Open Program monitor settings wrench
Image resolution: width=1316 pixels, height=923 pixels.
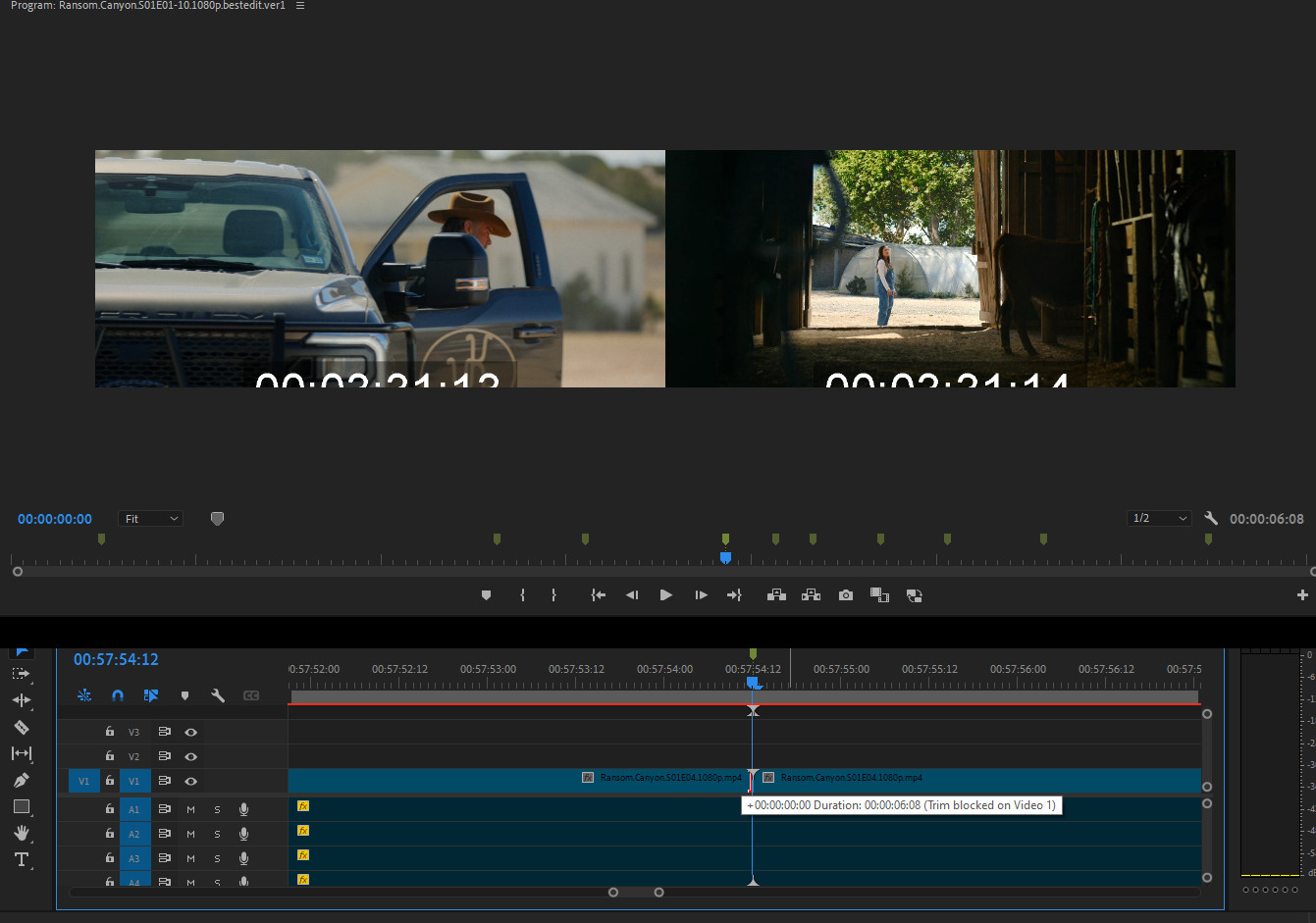click(1211, 519)
